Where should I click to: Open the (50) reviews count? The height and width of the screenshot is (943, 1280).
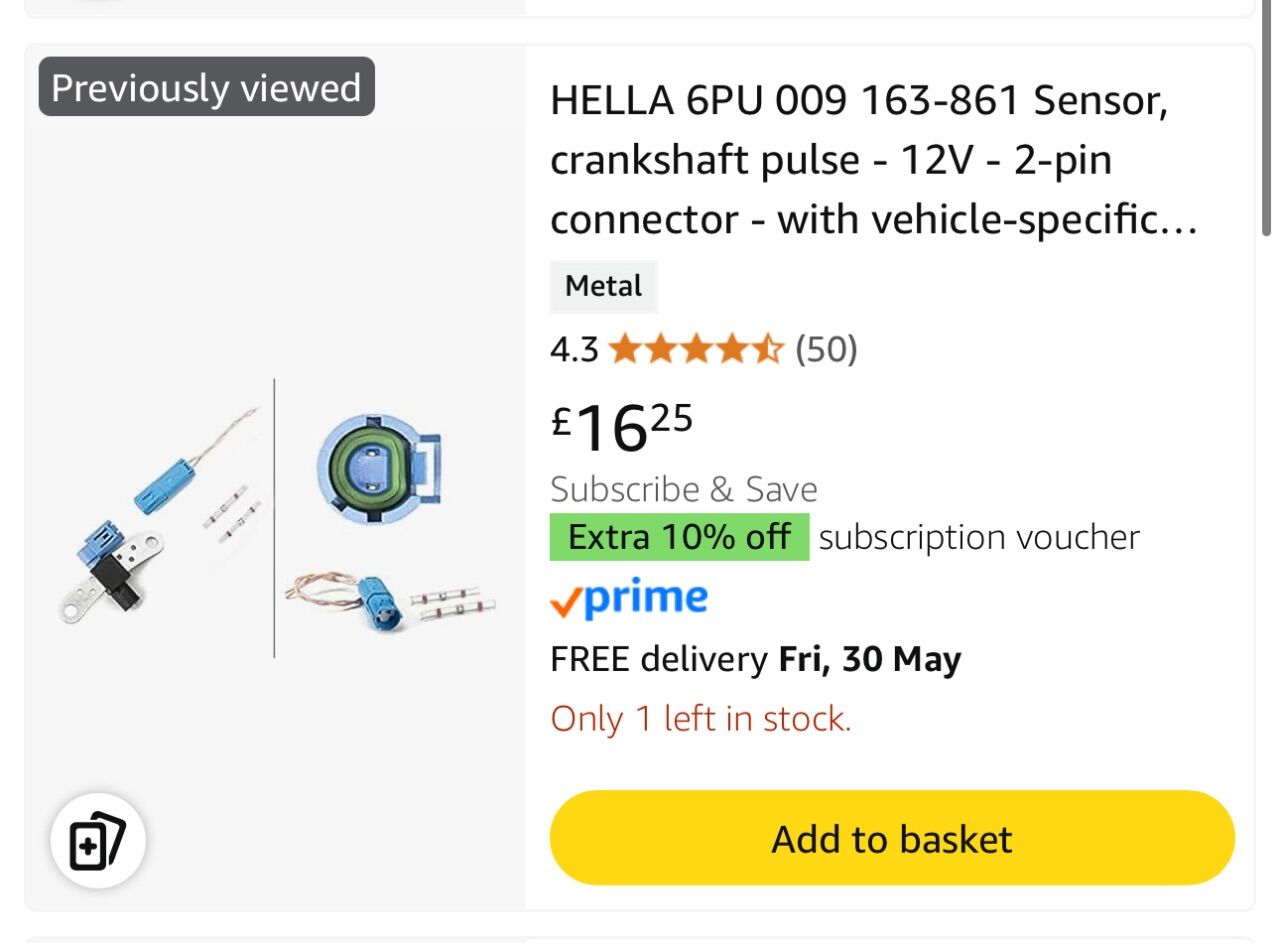(x=826, y=349)
